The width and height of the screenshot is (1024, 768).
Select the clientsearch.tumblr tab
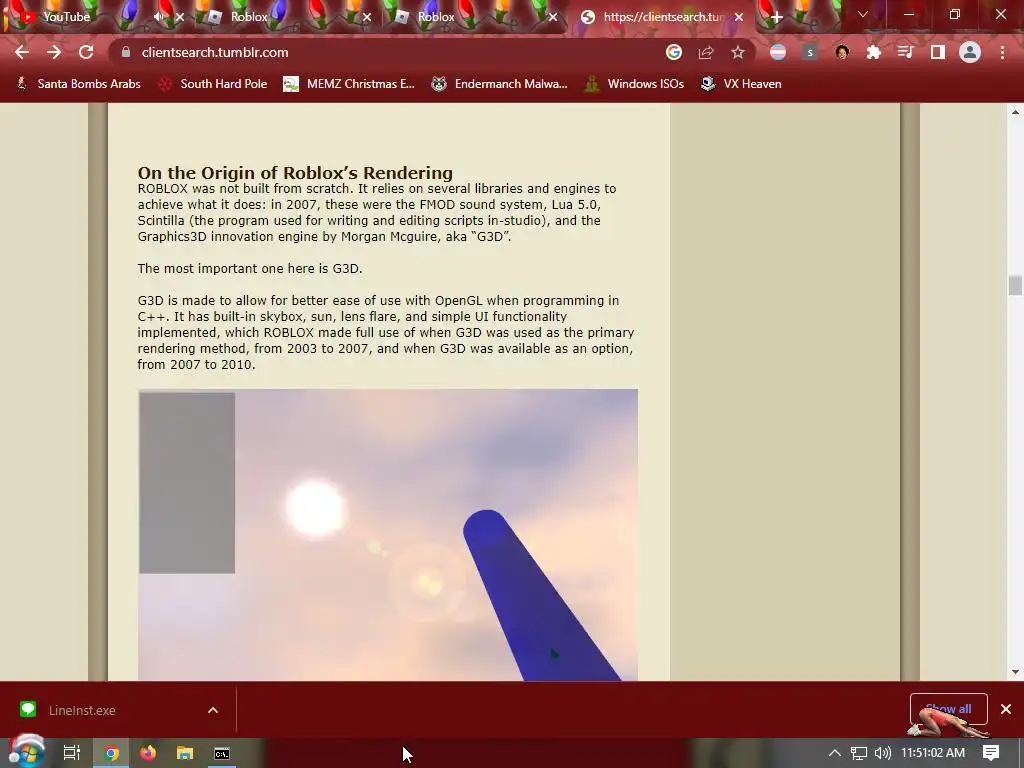coord(664,17)
